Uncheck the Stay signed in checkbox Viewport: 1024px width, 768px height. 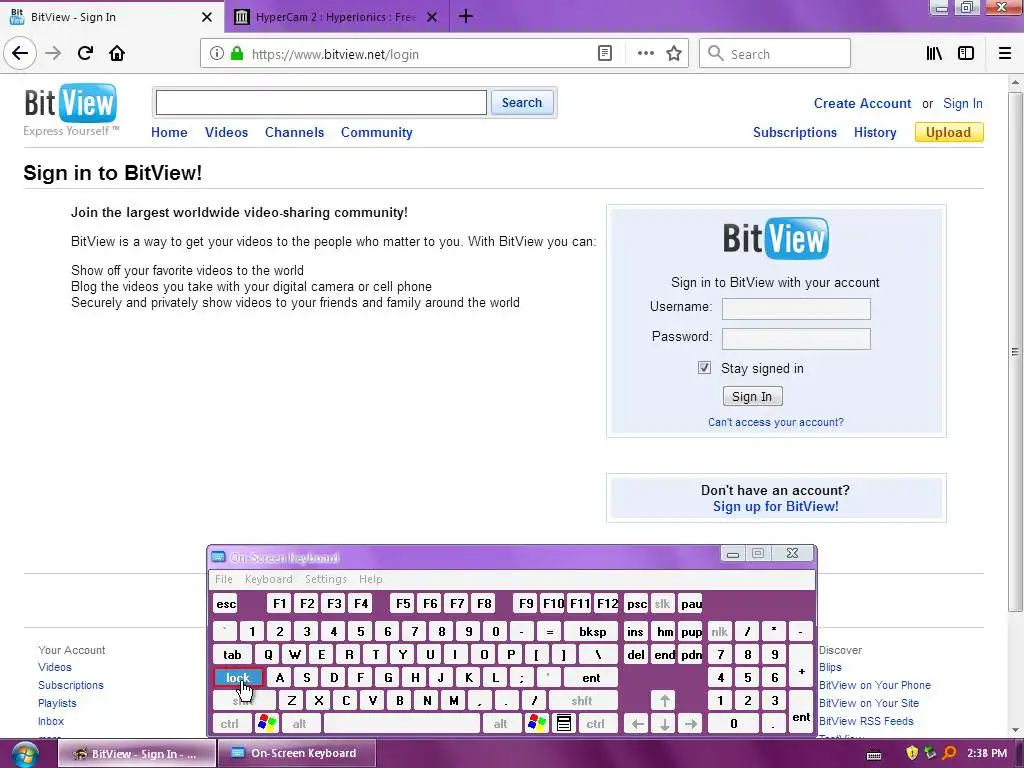[x=704, y=368]
